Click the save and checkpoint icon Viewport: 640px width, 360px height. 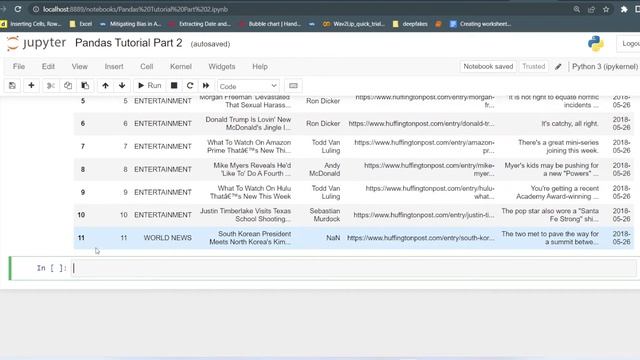point(12,86)
